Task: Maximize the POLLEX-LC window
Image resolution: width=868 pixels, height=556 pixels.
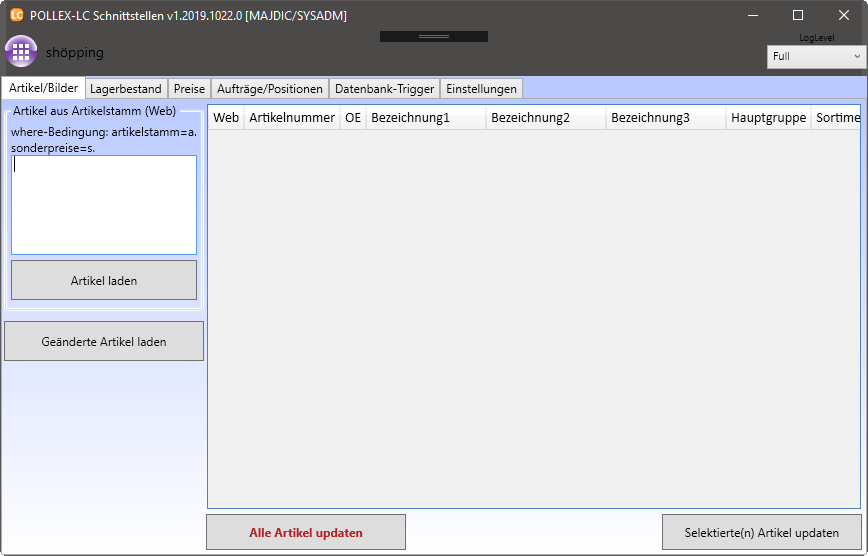Action: (x=797, y=15)
